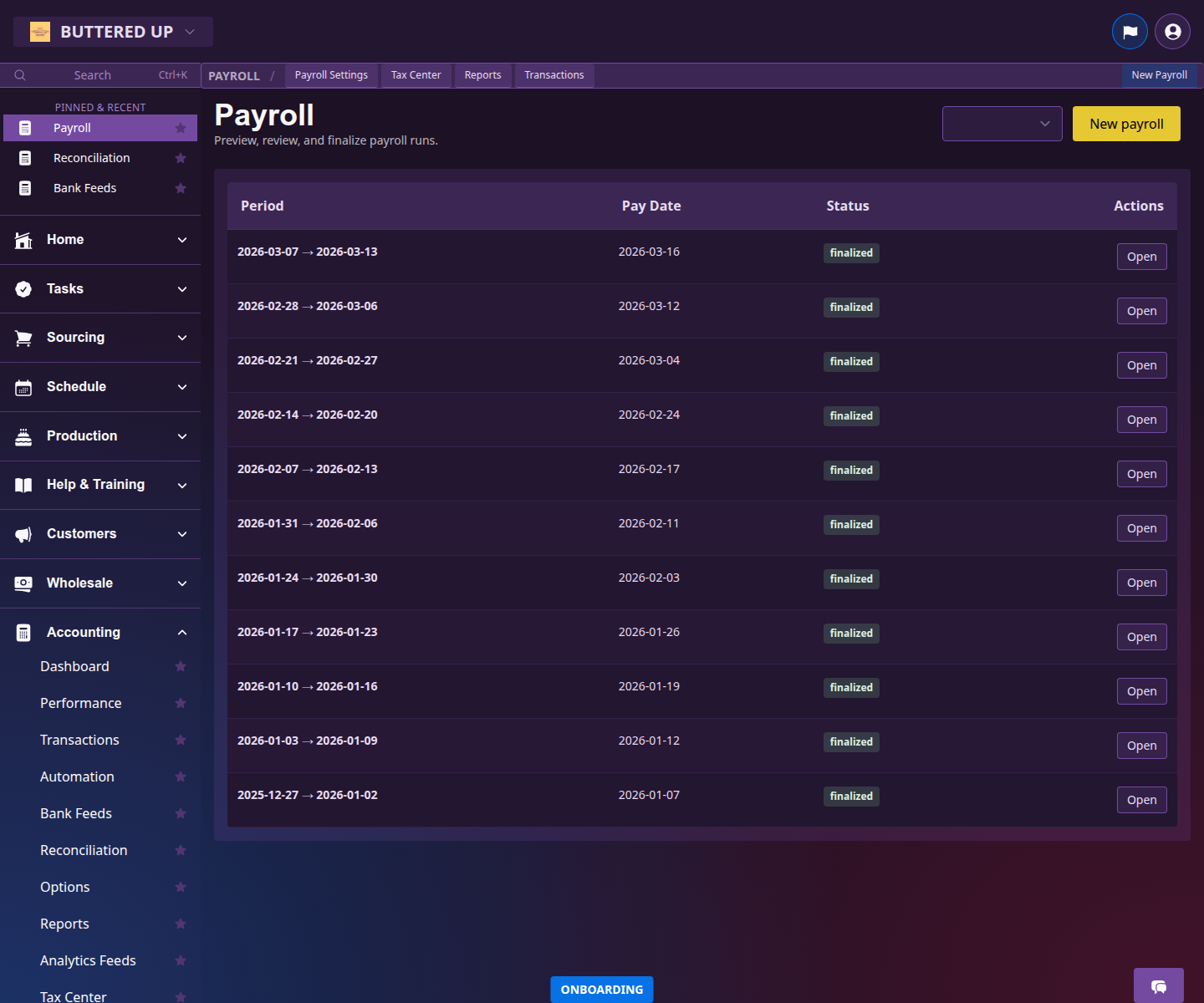Open the Transactions tab
This screenshot has height=1003, width=1204.
(x=554, y=75)
